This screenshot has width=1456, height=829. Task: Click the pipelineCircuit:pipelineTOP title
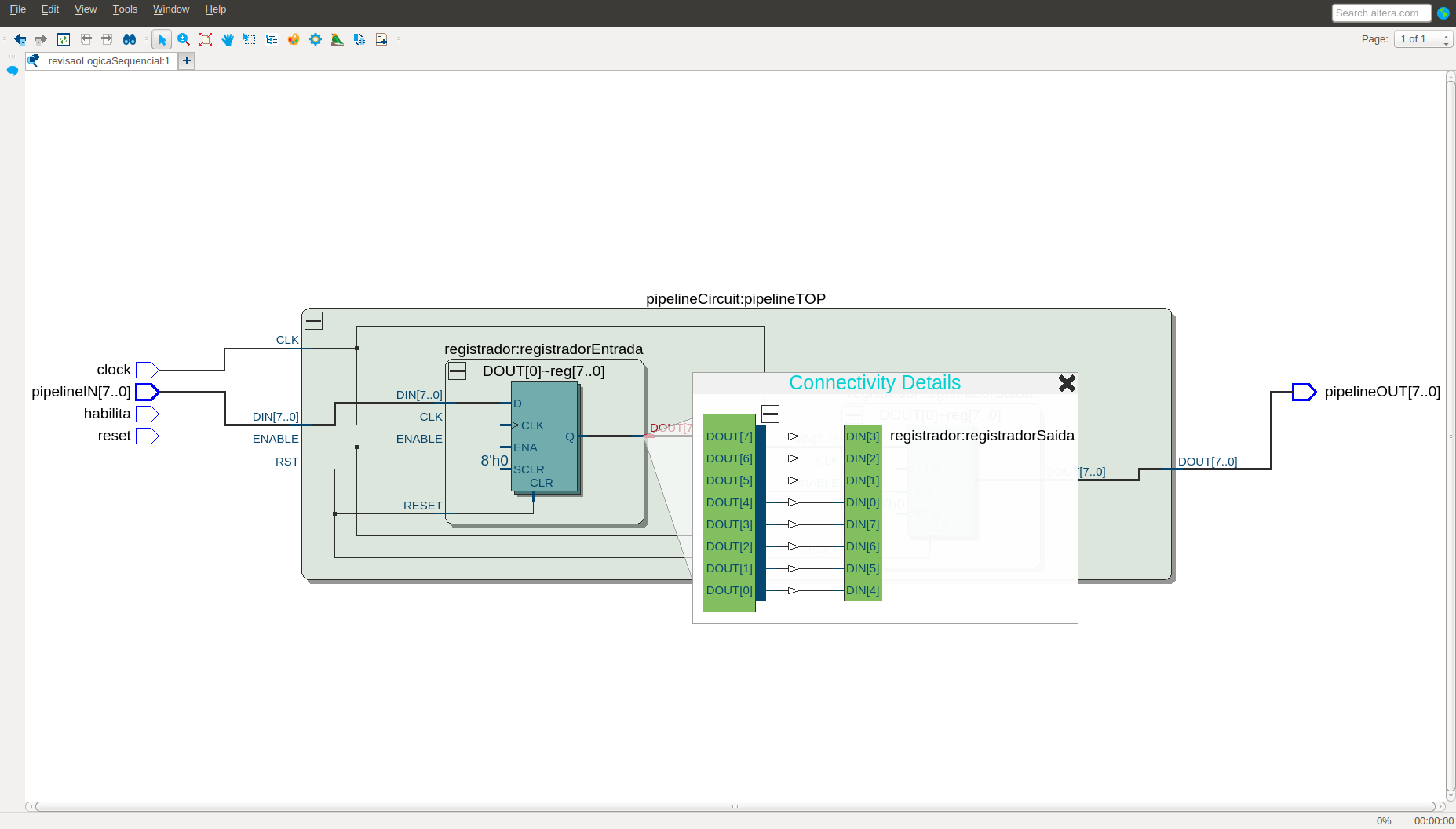pos(735,299)
